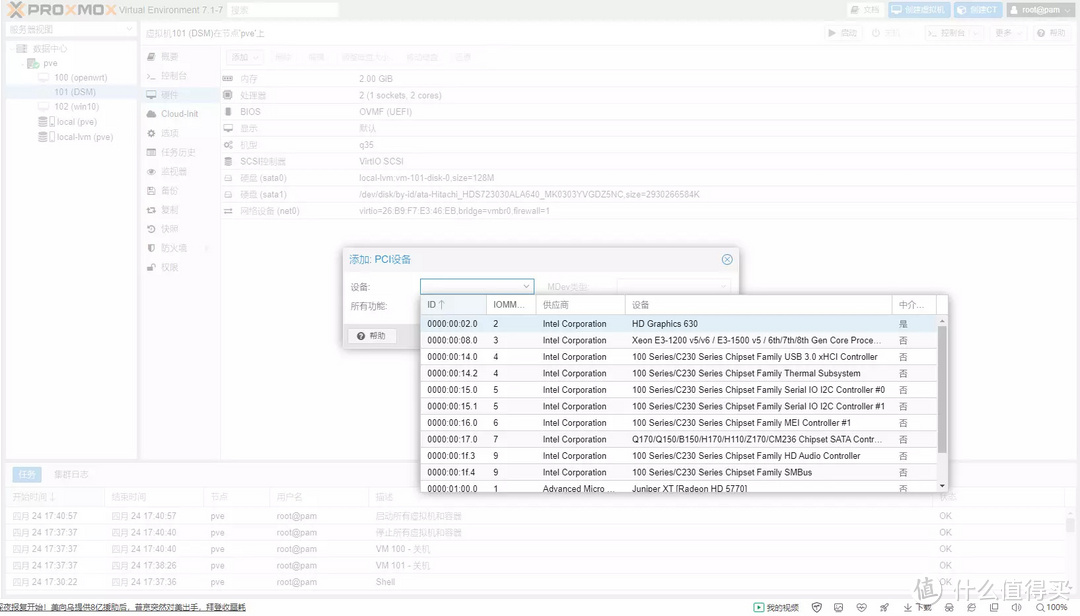Choose USB 3.0 xHCI Controller device
This screenshot has height=616, width=1080.
(x=678, y=357)
